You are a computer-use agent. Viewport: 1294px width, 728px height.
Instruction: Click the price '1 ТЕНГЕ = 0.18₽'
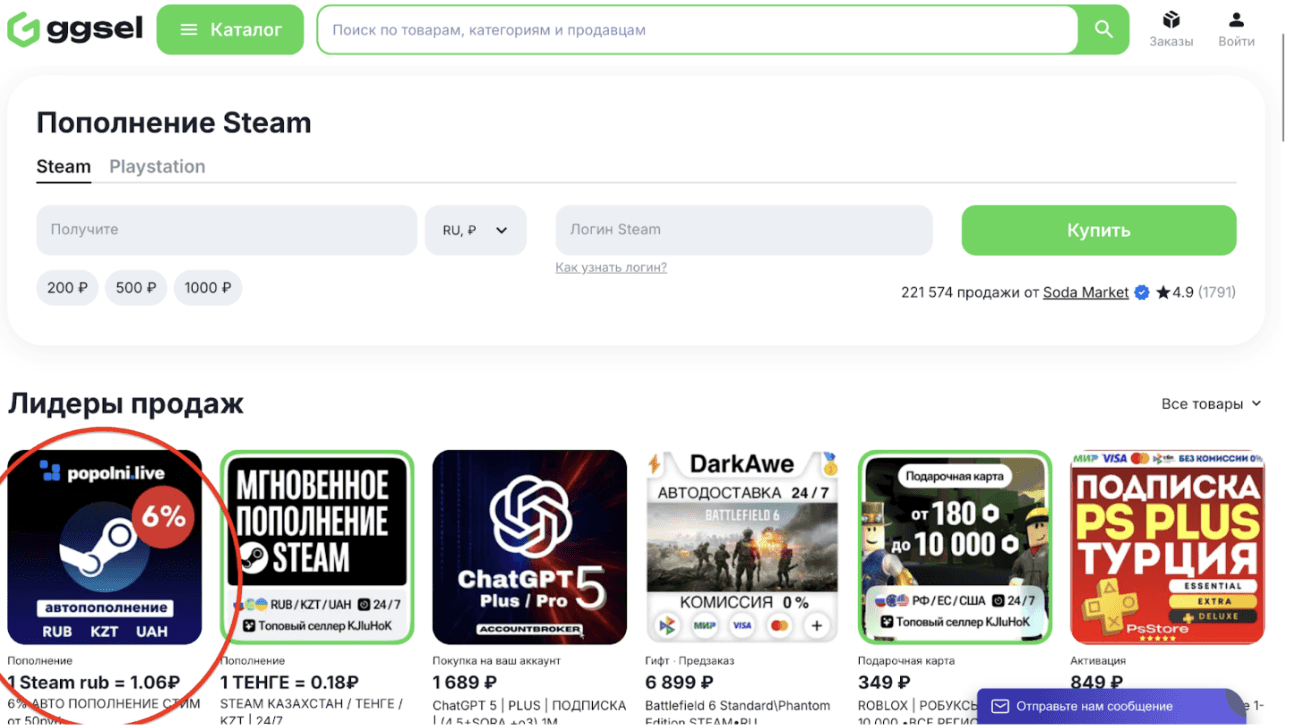[290, 683]
